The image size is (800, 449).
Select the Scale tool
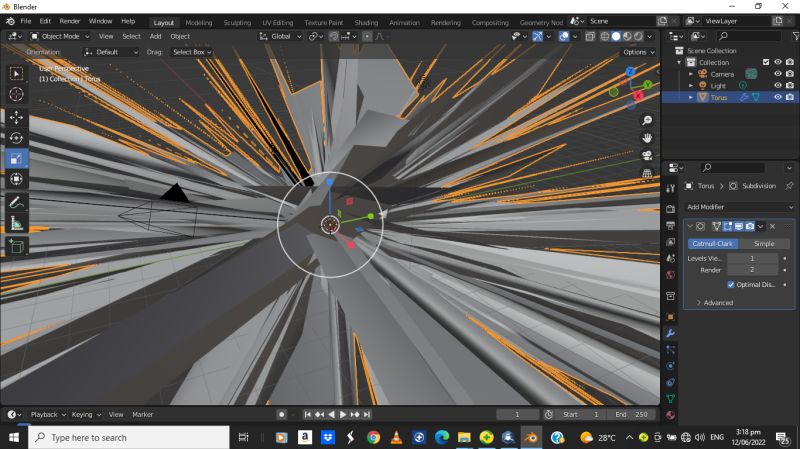click(x=16, y=159)
